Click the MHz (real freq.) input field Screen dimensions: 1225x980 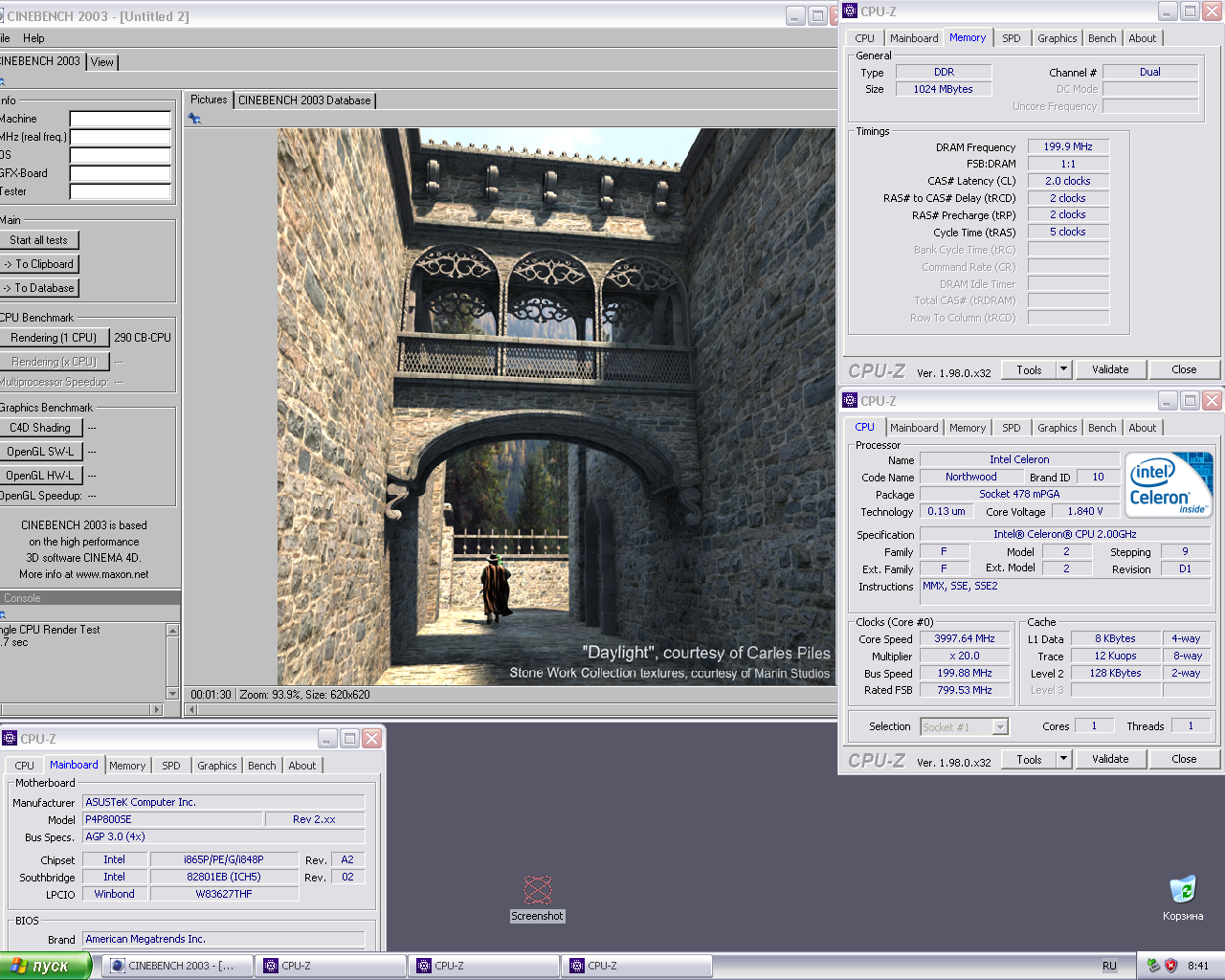click(121, 138)
